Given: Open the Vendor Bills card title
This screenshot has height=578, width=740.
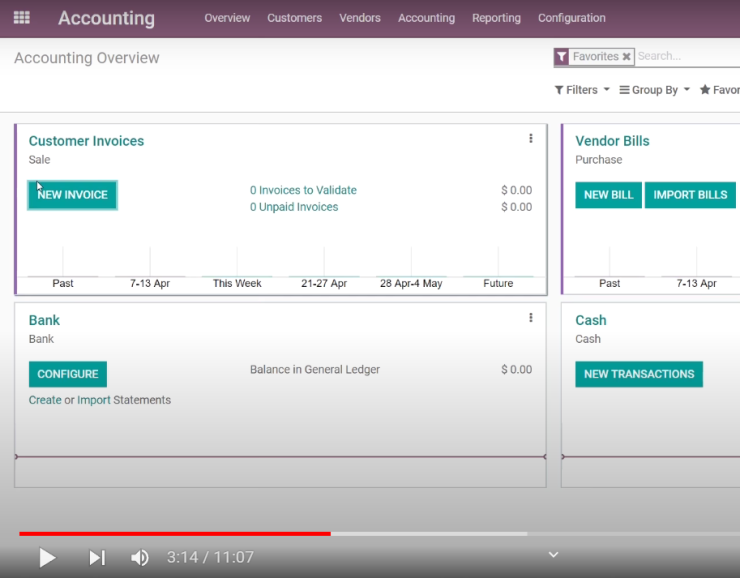Looking at the screenshot, I should coord(612,141).
